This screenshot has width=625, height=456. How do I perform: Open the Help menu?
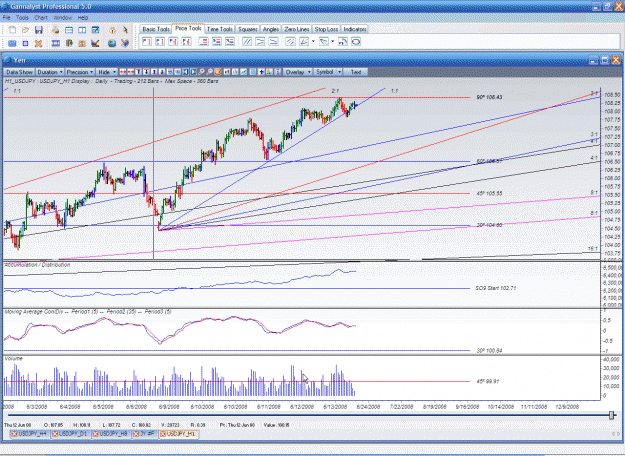(x=83, y=18)
